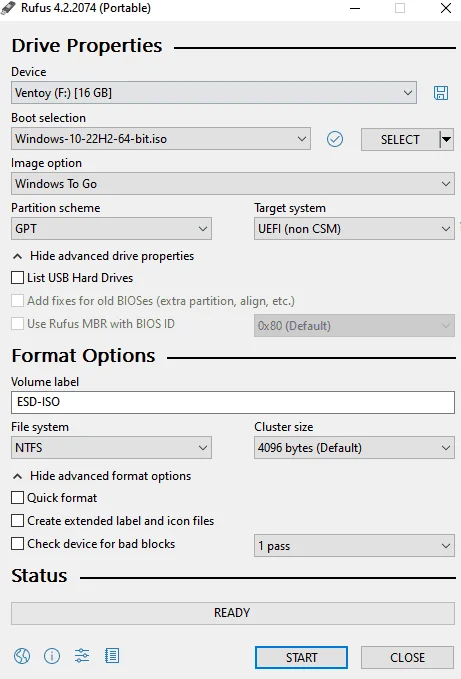Show the log window icon
Image resolution: width=461 pixels, height=679 pixels.
click(112, 656)
